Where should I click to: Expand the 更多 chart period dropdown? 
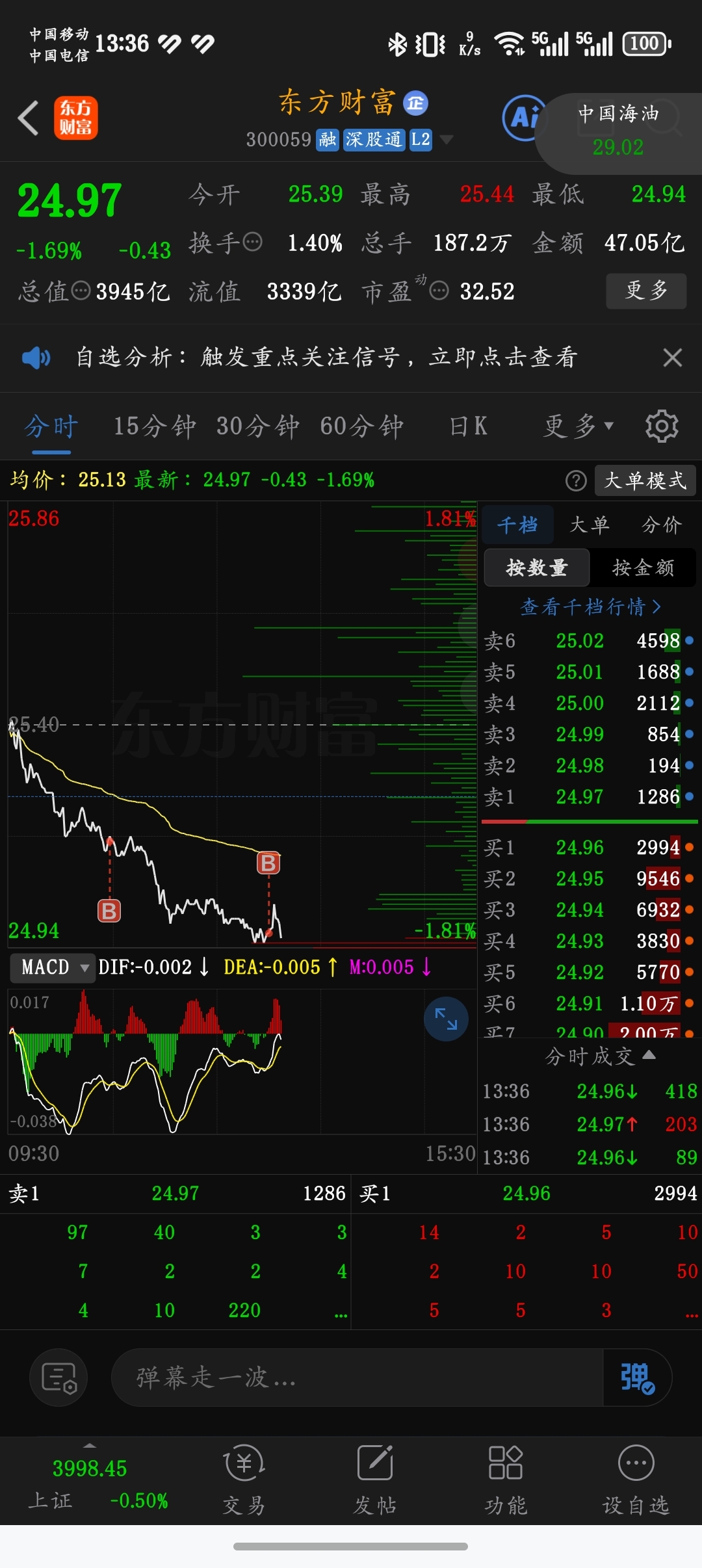[x=578, y=426]
